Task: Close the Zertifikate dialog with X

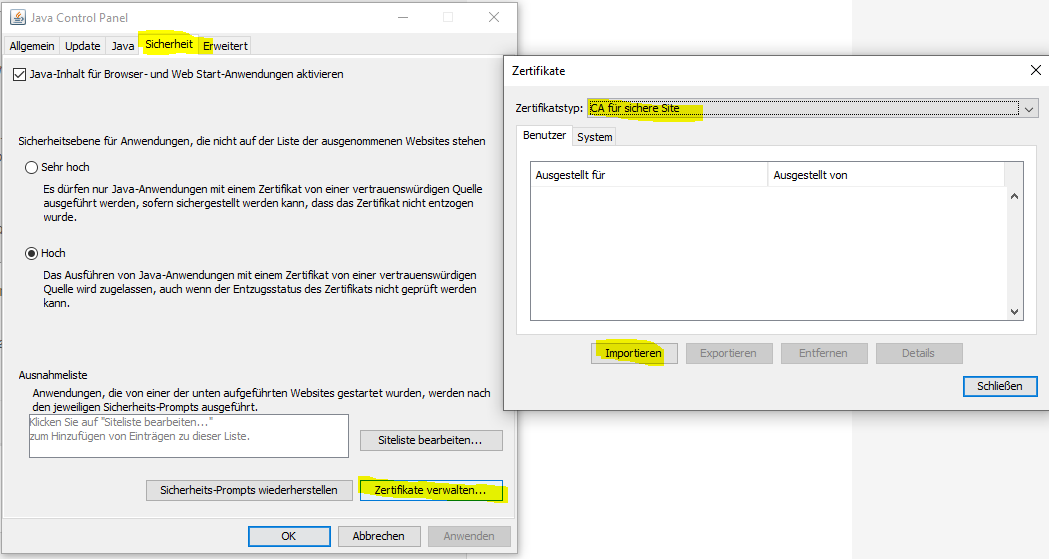Action: click(x=1036, y=70)
